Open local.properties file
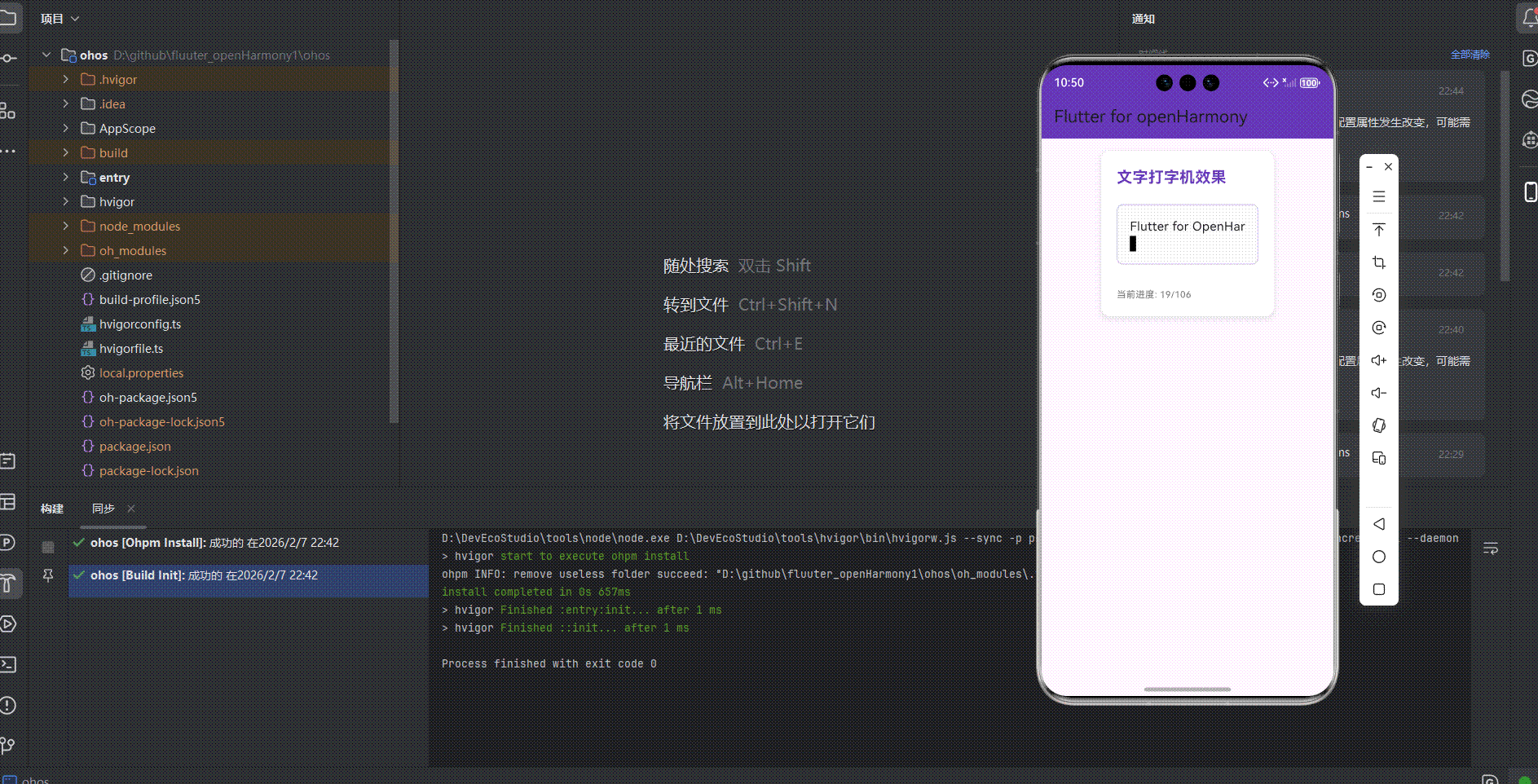Screen dimensions: 1538x784 pos(141,372)
